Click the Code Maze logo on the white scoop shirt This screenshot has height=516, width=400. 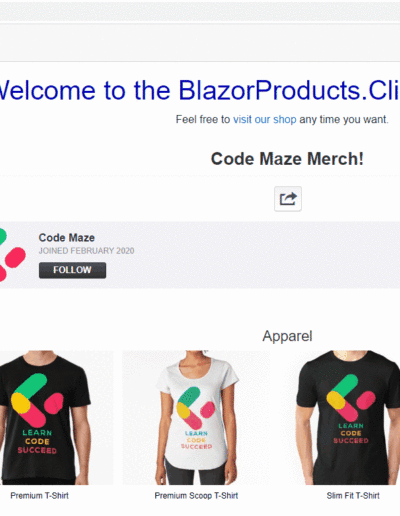(196, 408)
